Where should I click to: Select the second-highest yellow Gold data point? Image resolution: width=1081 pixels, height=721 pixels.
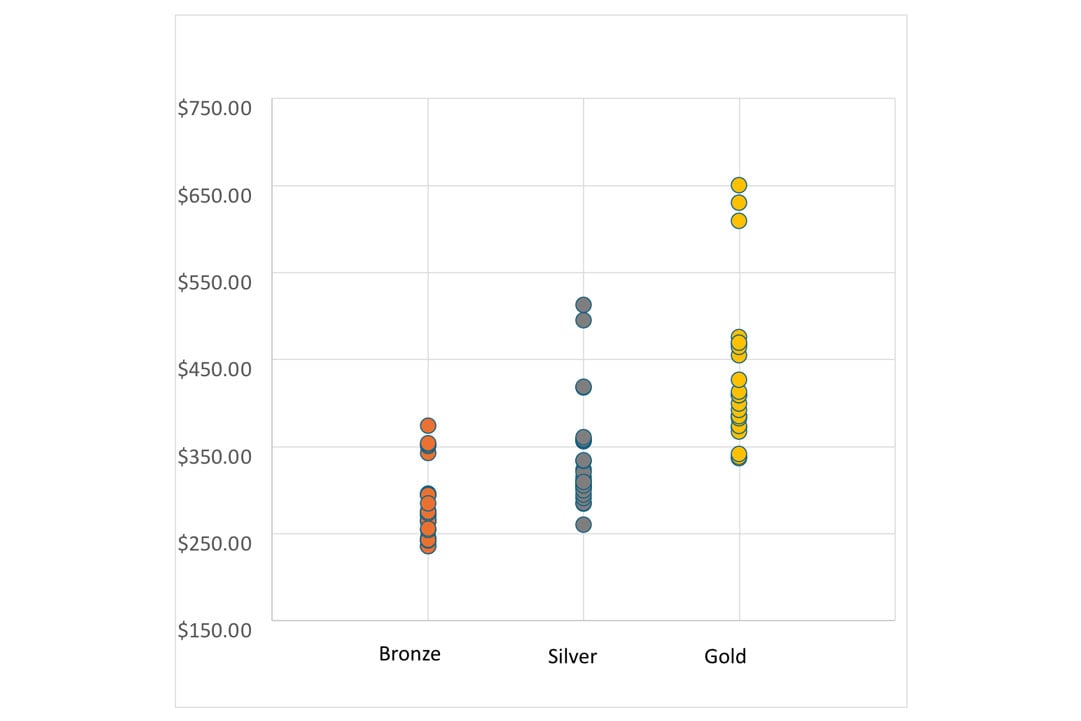pyautogui.click(x=739, y=203)
